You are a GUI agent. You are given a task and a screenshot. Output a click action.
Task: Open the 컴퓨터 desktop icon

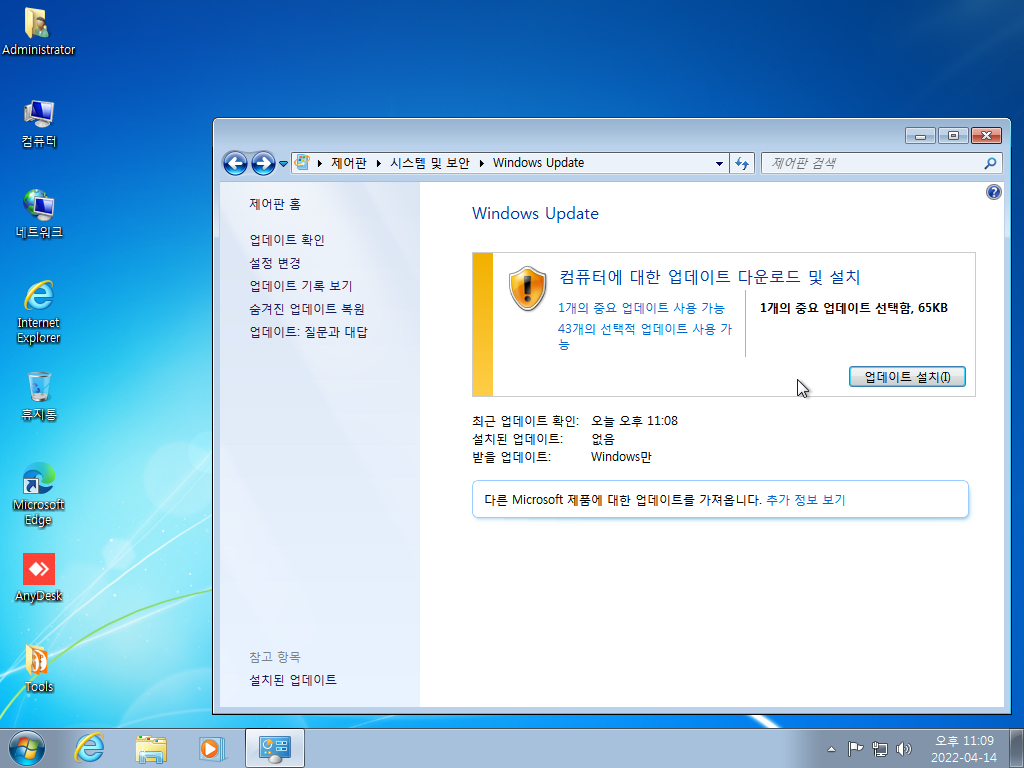coord(39,123)
